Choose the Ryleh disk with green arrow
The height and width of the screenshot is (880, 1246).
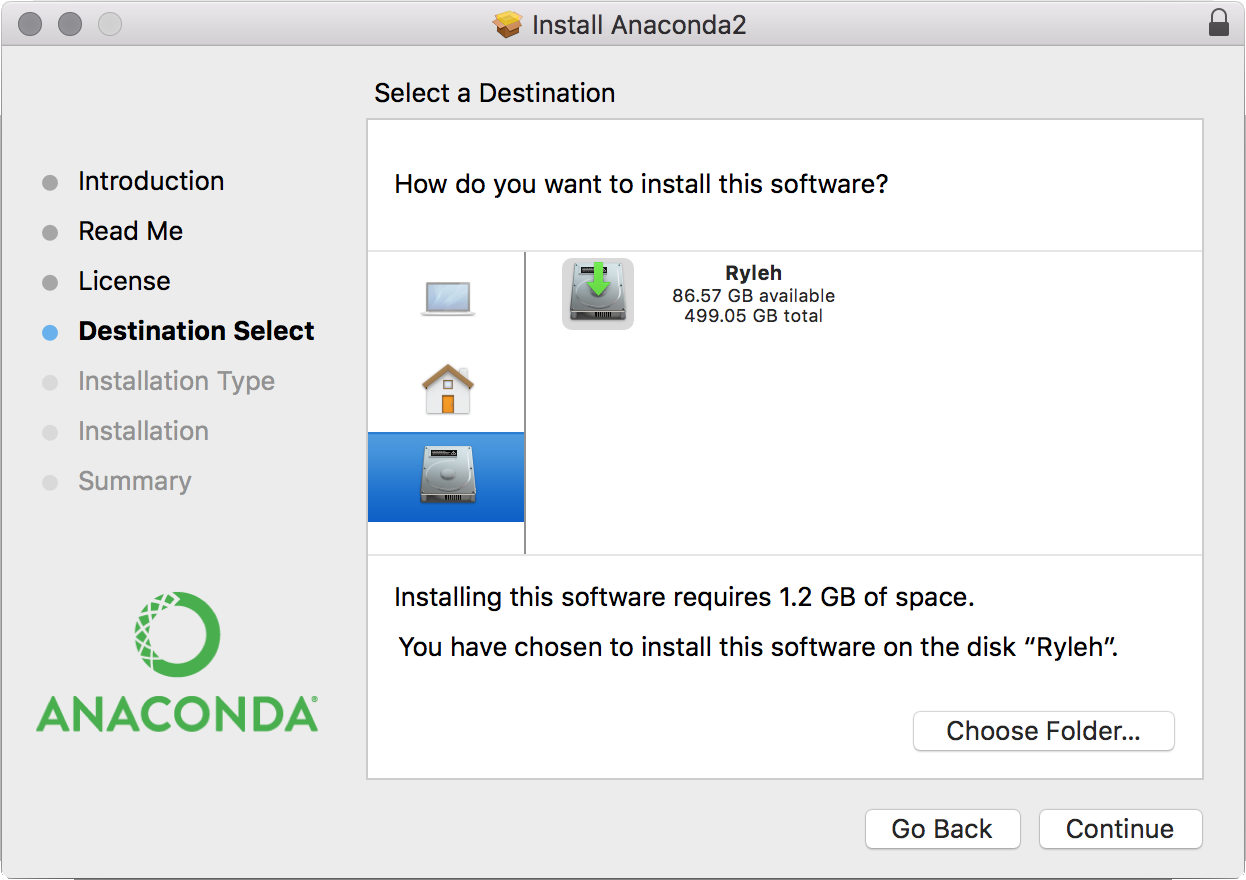click(598, 294)
